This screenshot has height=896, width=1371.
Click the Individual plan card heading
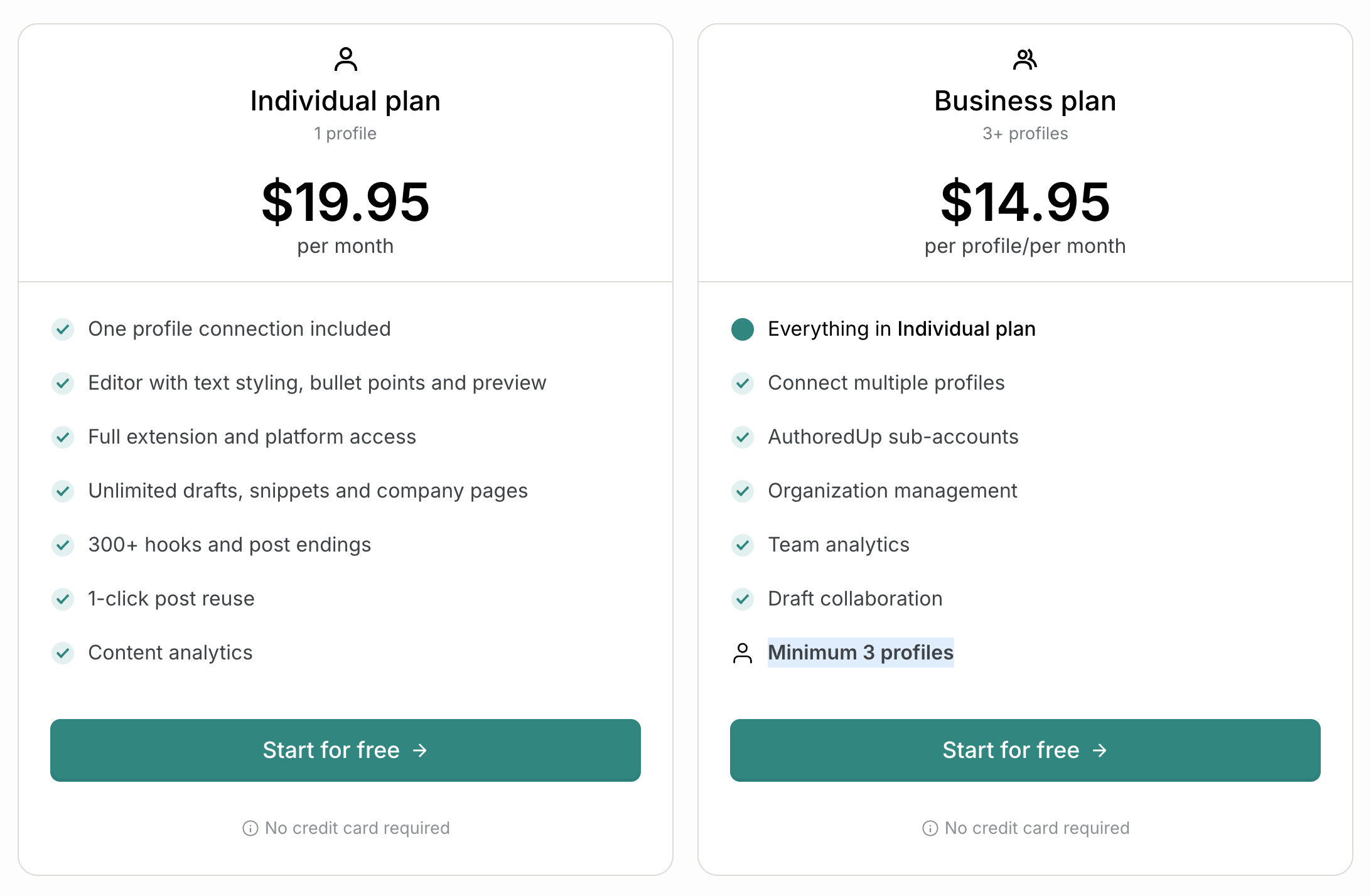point(346,100)
